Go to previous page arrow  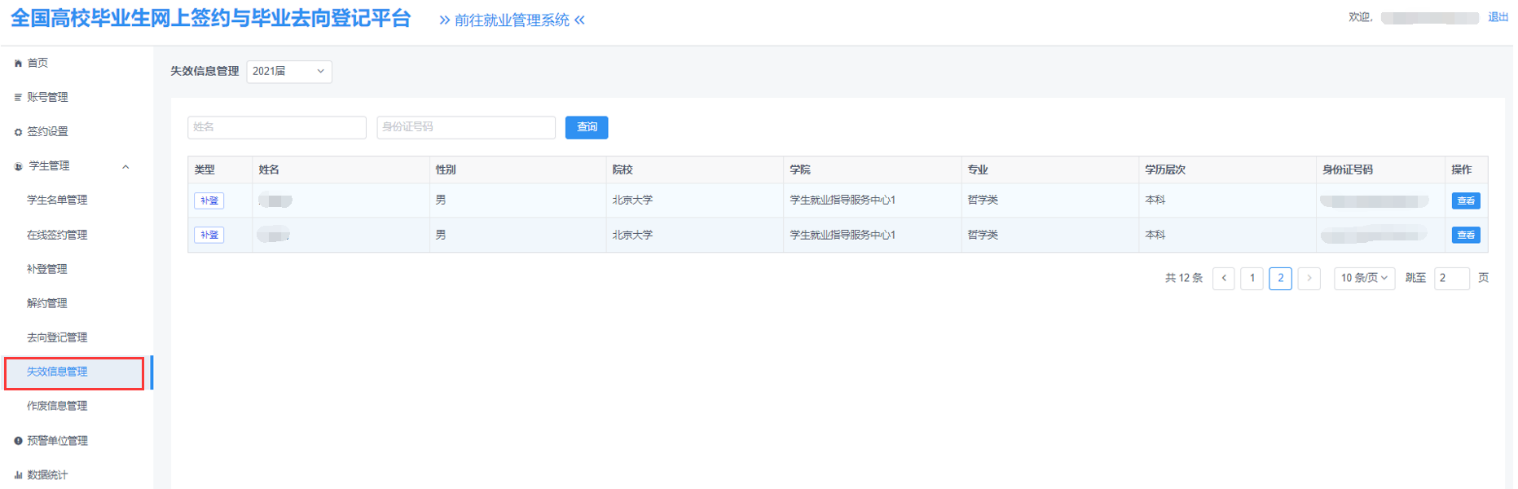1223,278
